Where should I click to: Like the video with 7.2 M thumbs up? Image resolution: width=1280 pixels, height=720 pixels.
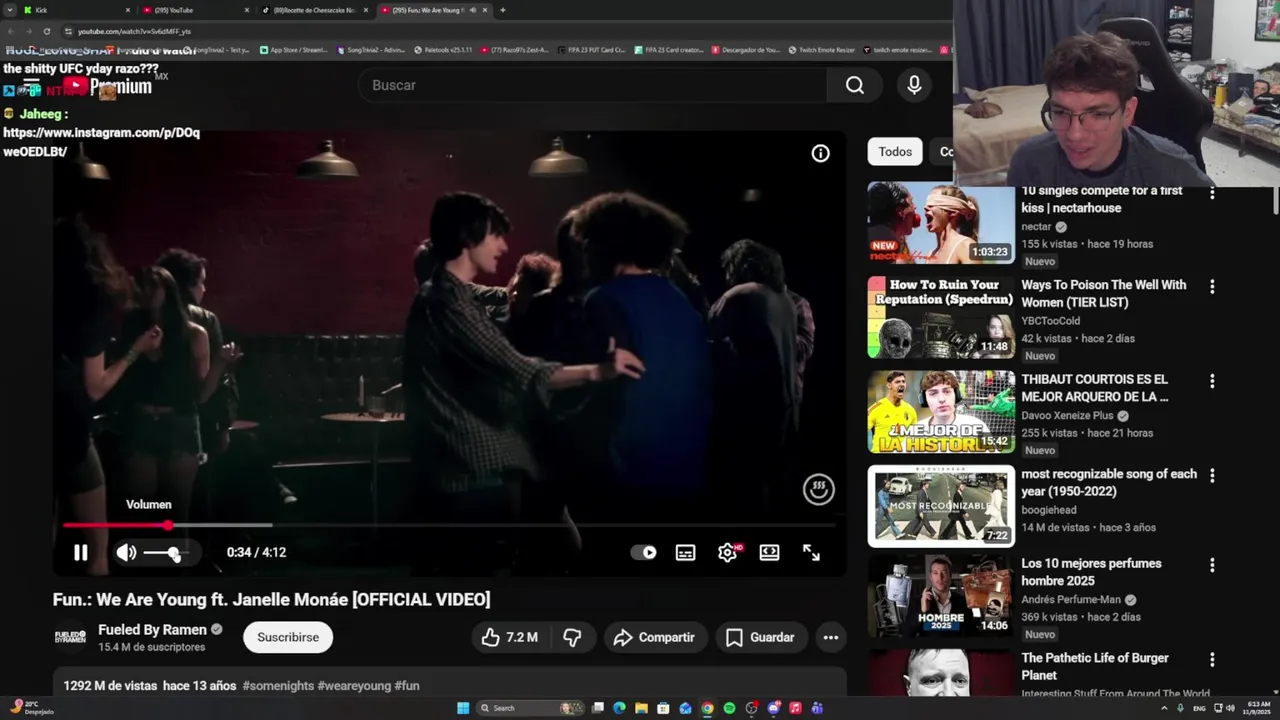pos(510,637)
